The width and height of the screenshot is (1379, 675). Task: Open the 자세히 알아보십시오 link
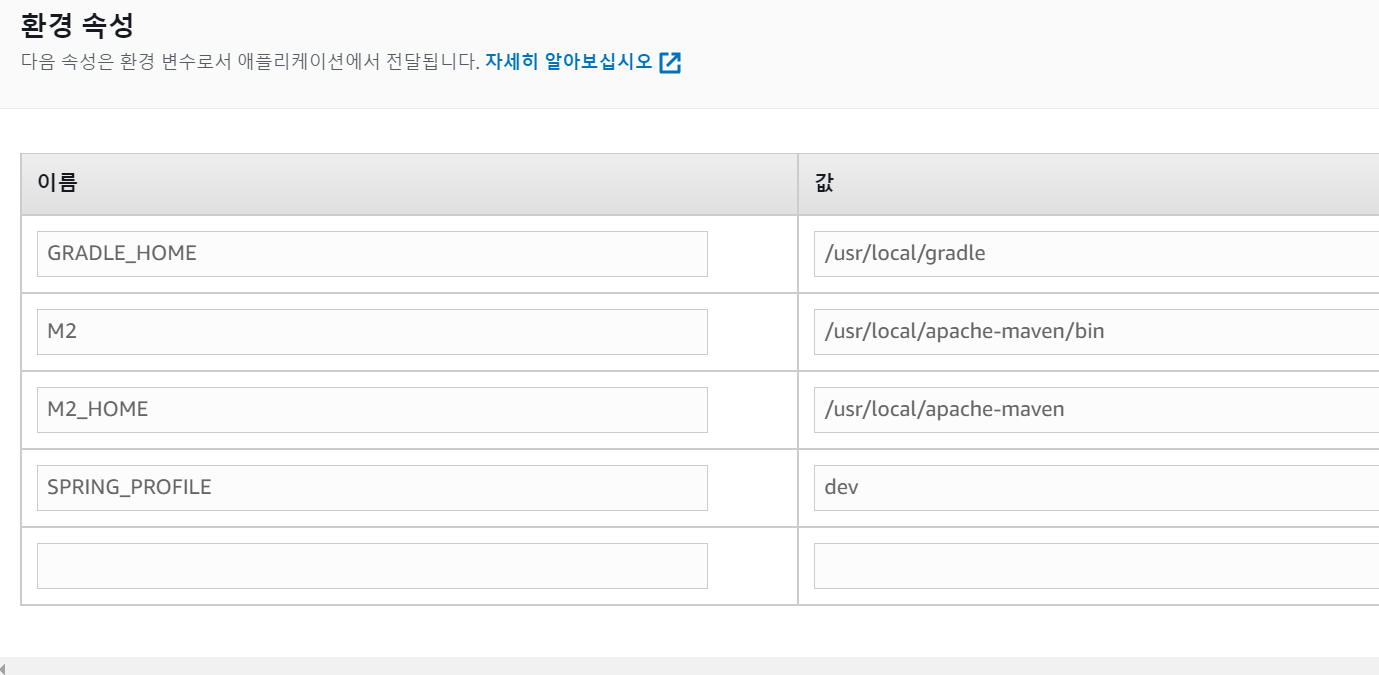pyautogui.click(x=569, y=62)
